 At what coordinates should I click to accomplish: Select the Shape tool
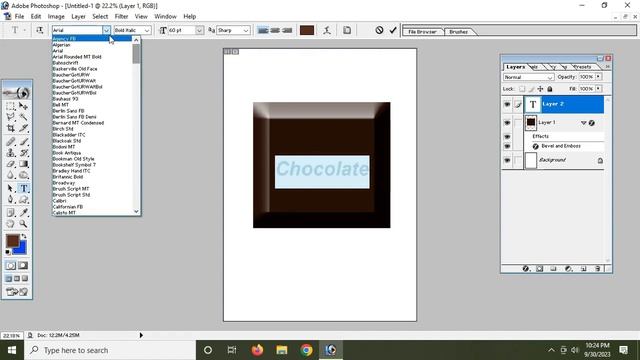click(x=23, y=199)
